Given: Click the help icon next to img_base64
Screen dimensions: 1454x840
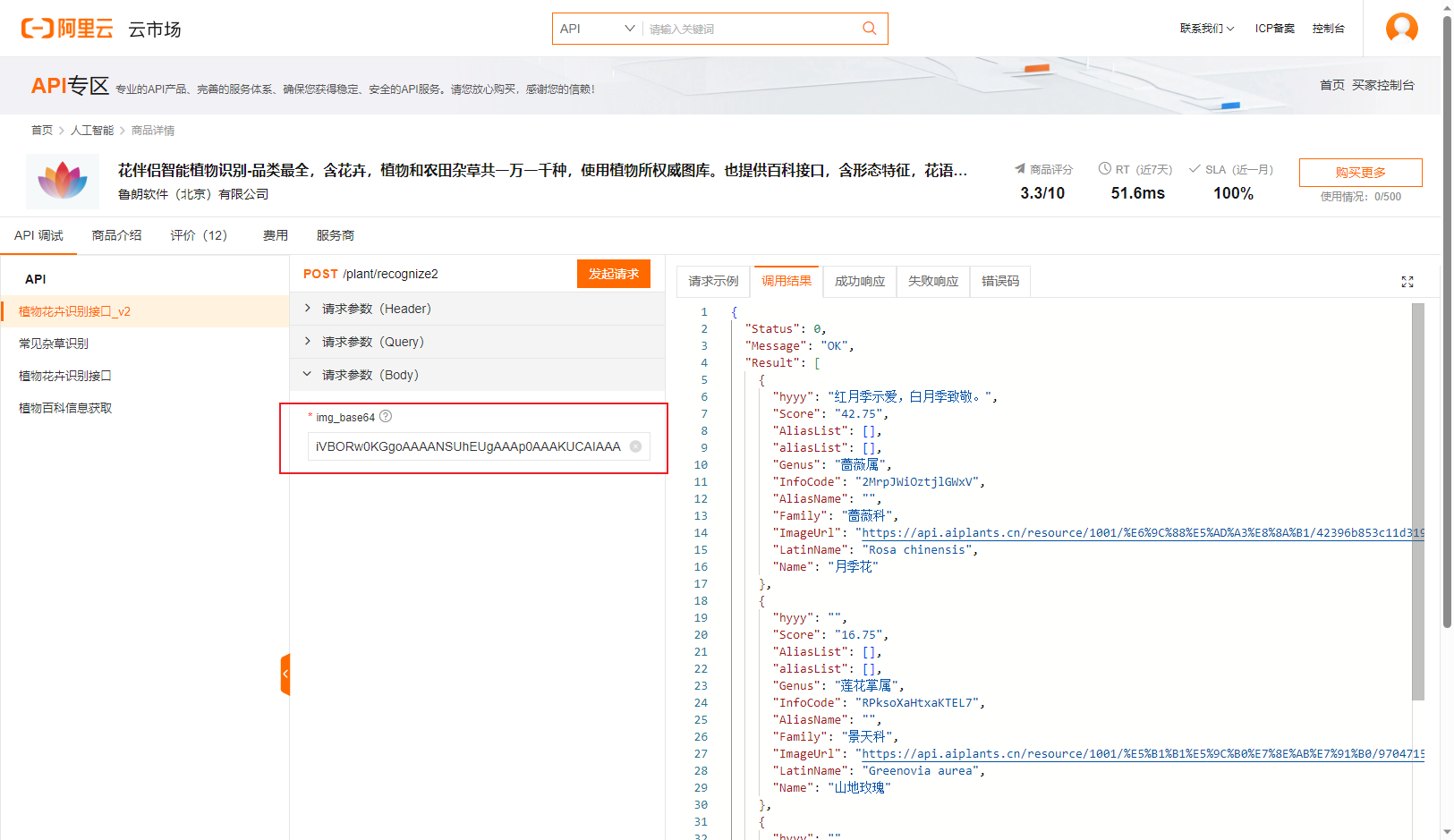Looking at the screenshot, I should 386,416.
